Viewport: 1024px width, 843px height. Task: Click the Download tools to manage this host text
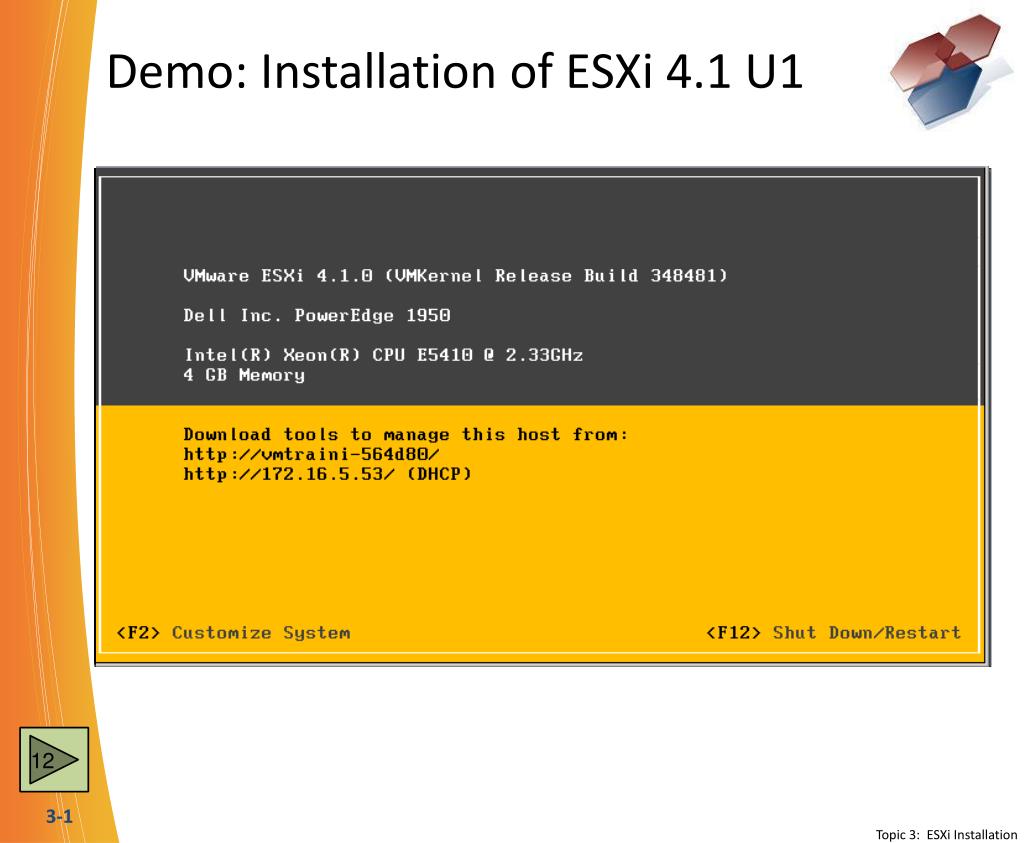click(x=406, y=435)
